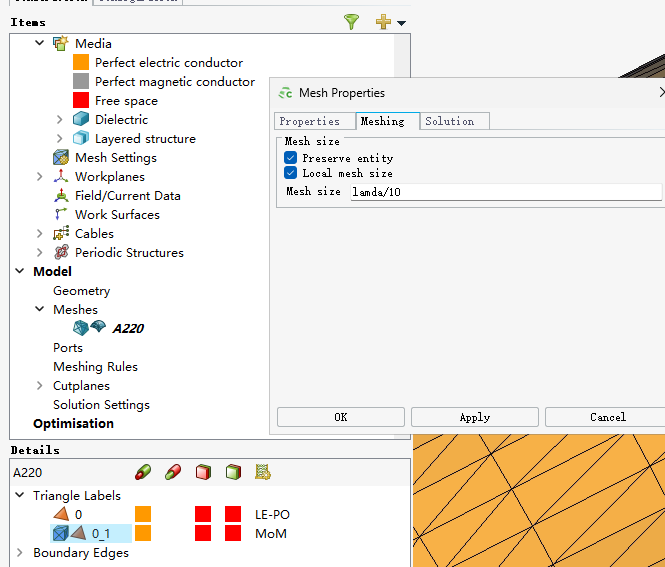Click the yellow plus add-item icon

[383, 22]
